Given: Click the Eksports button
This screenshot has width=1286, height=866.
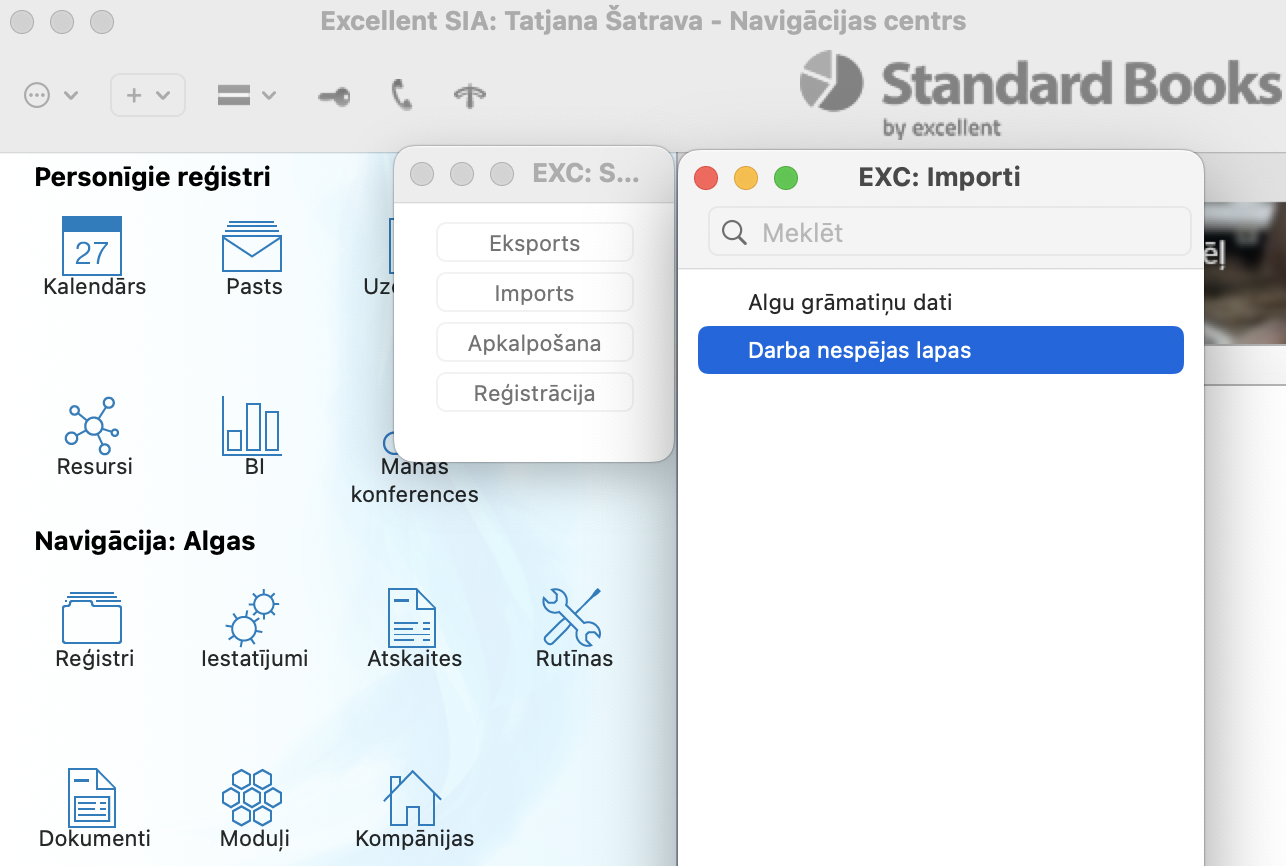Looking at the screenshot, I should coord(535,243).
